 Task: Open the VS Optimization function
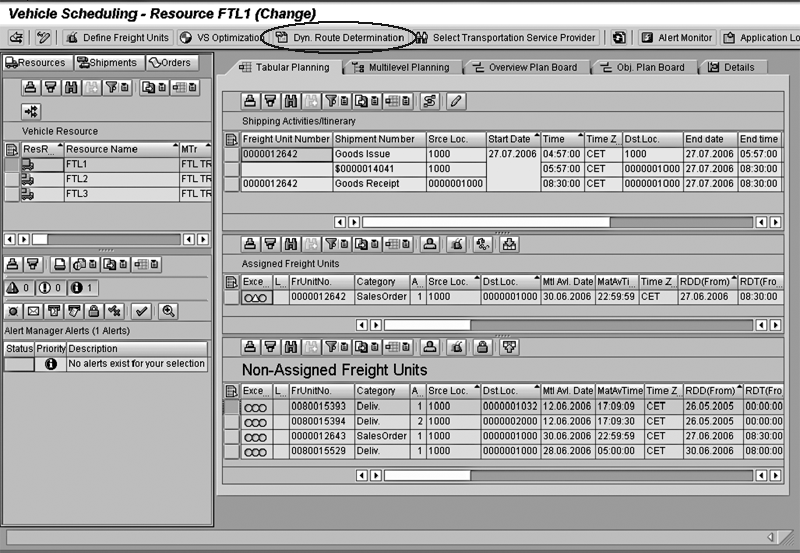point(218,38)
